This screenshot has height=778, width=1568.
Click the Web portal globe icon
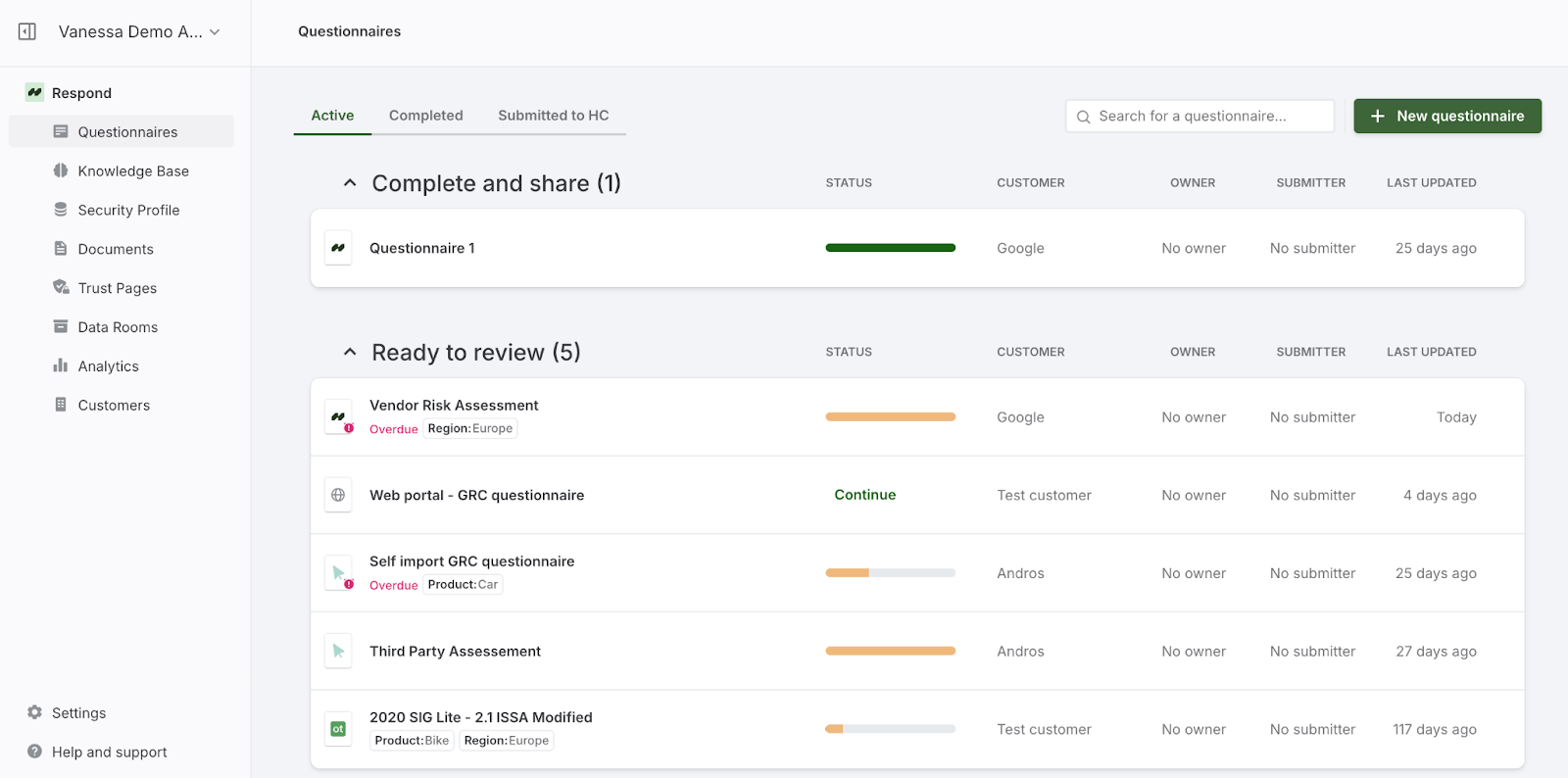tap(338, 495)
